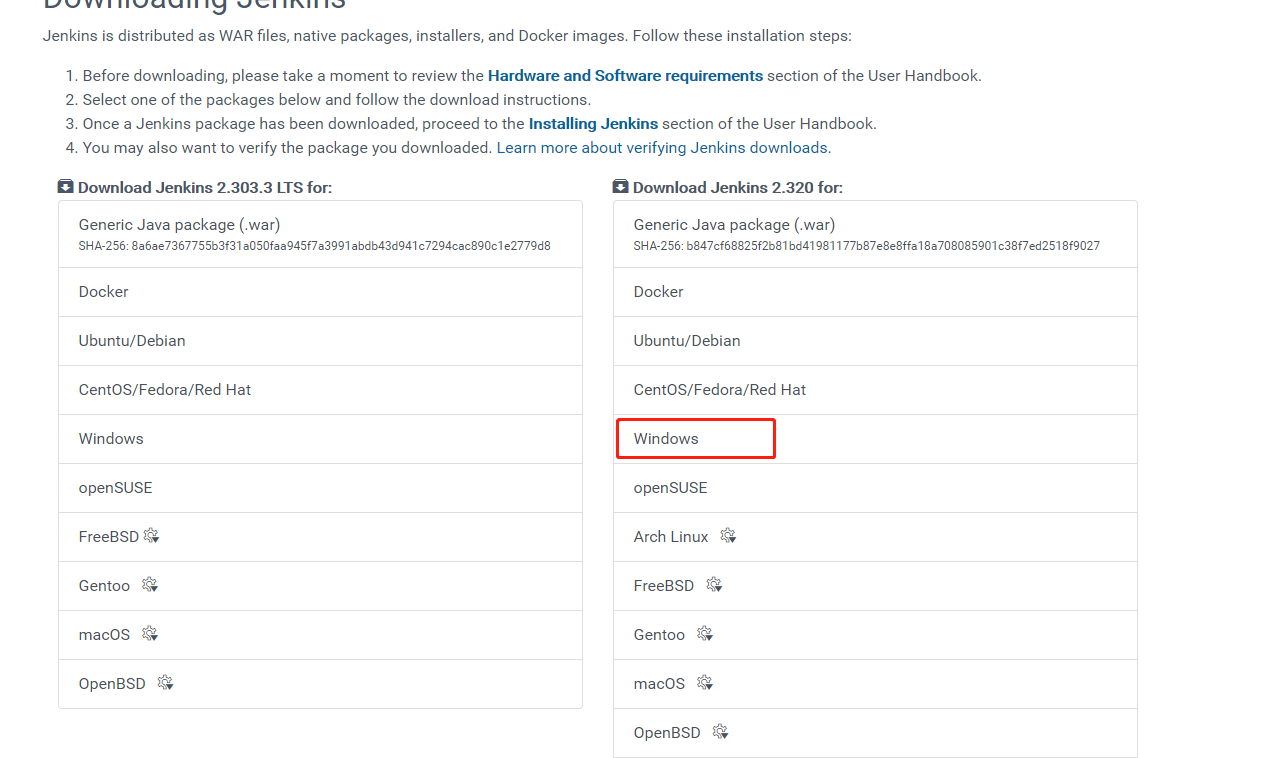Select macOS under the Jenkins 2.320 column
Screen dimensions: 1261x758
point(875,684)
